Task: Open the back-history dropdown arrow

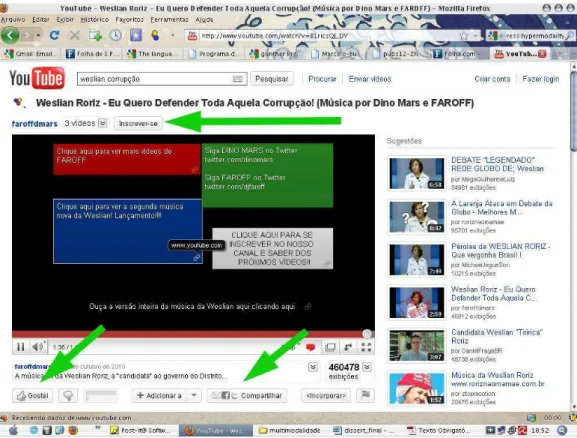Action: tap(38, 35)
